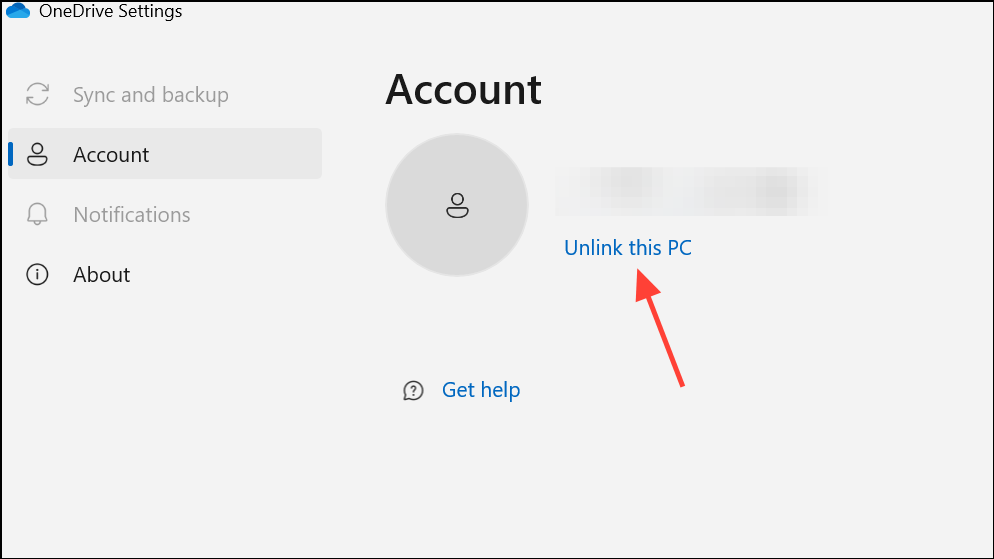Image resolution: width=994 pixels, height=559 pixels.
Task: Open the Get help link
Action: pos(481,389)
